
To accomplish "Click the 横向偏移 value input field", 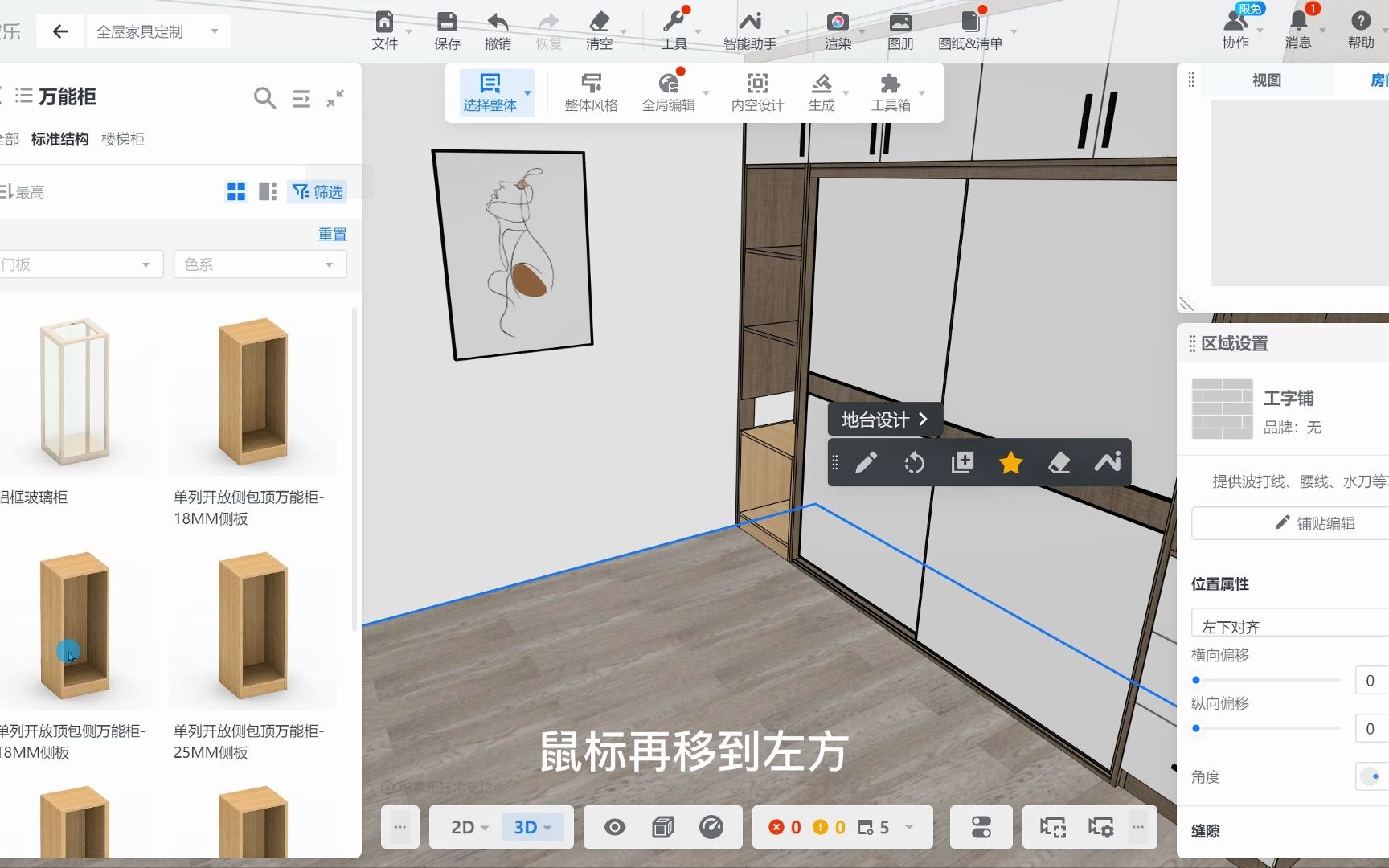I will coord(1371,680).
